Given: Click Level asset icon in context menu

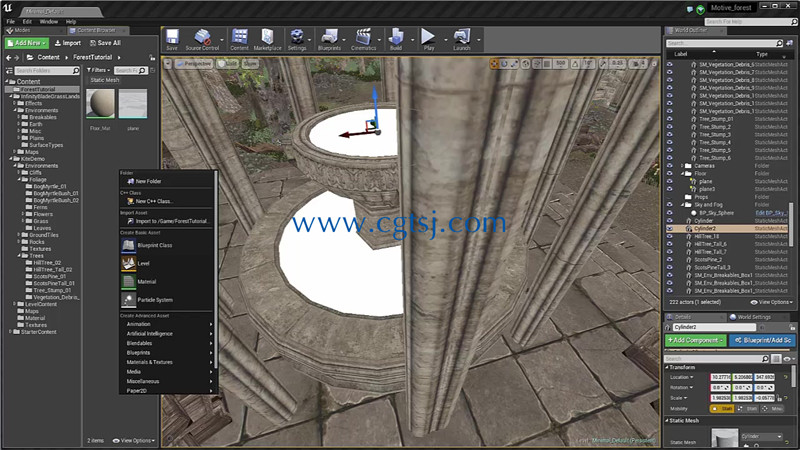Looking at the screenshot, I should (x=128, y=263).
